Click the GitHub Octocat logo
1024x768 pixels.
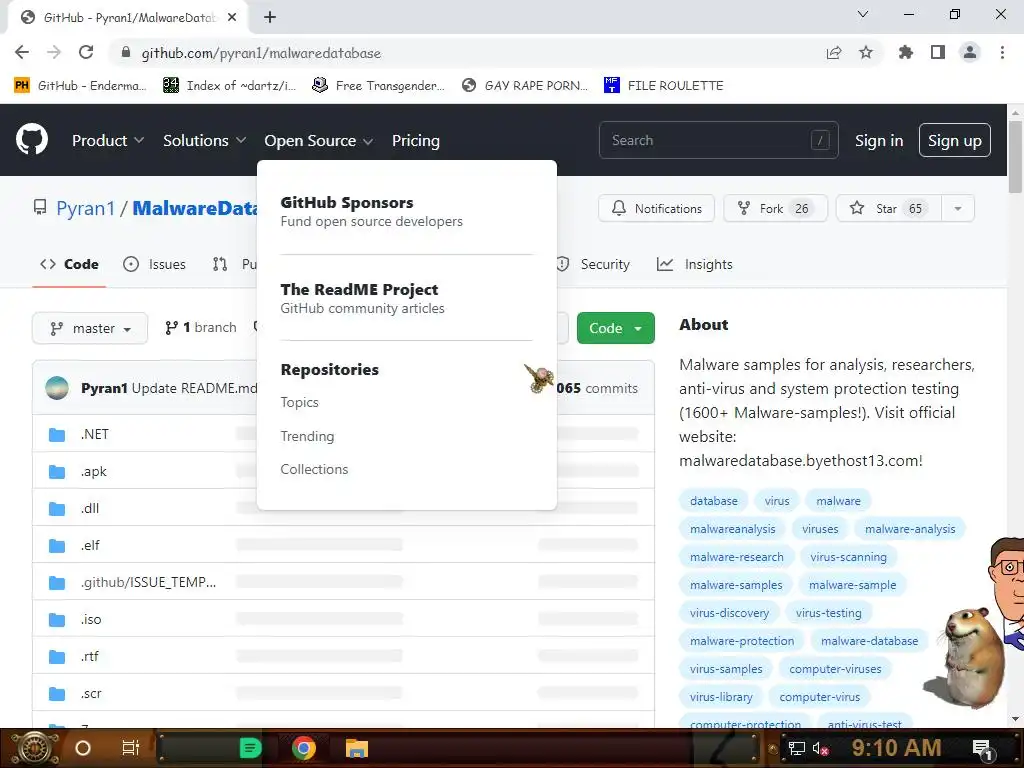click(x=32, y=140)
